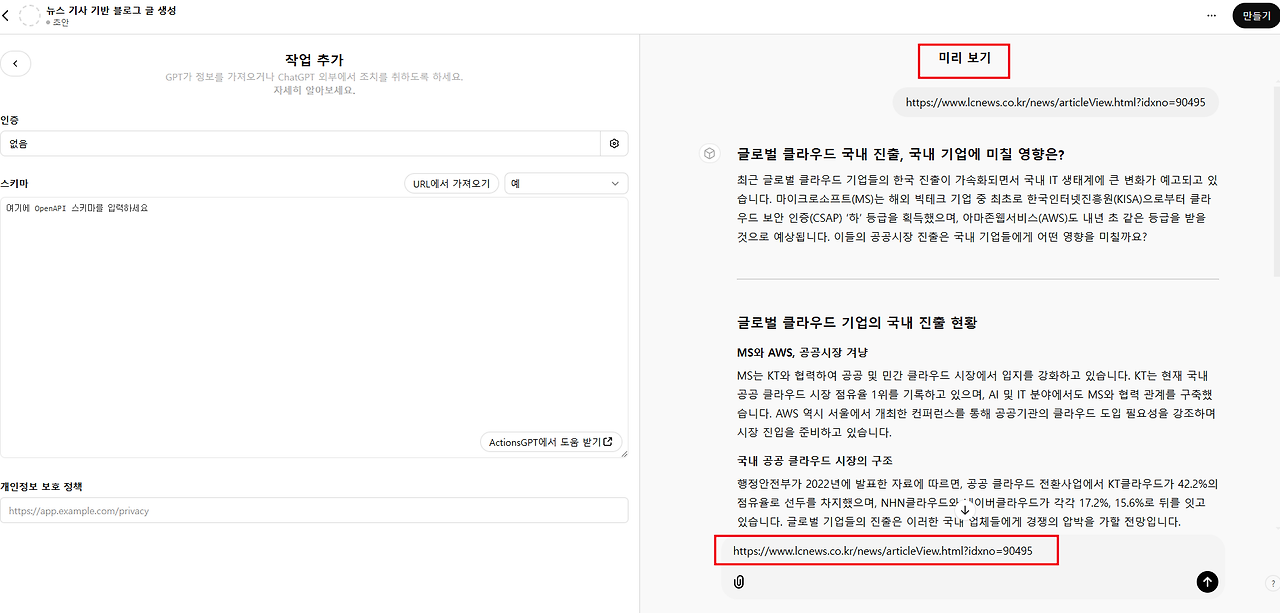
Task: Attach a file using the paperclip icon
Action: (x=740, y=581)
